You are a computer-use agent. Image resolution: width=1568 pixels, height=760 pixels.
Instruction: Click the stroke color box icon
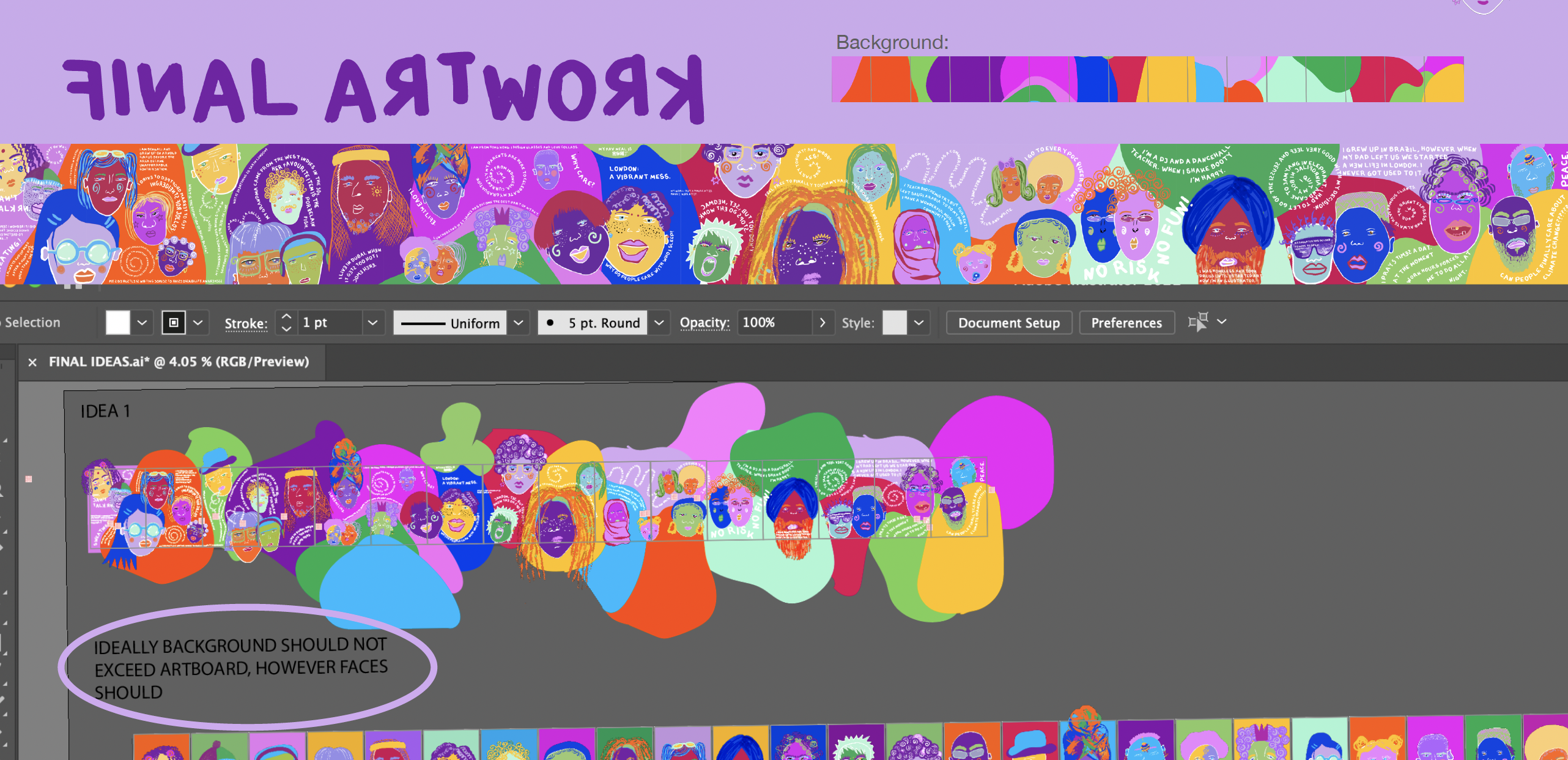tap(174, 322)
